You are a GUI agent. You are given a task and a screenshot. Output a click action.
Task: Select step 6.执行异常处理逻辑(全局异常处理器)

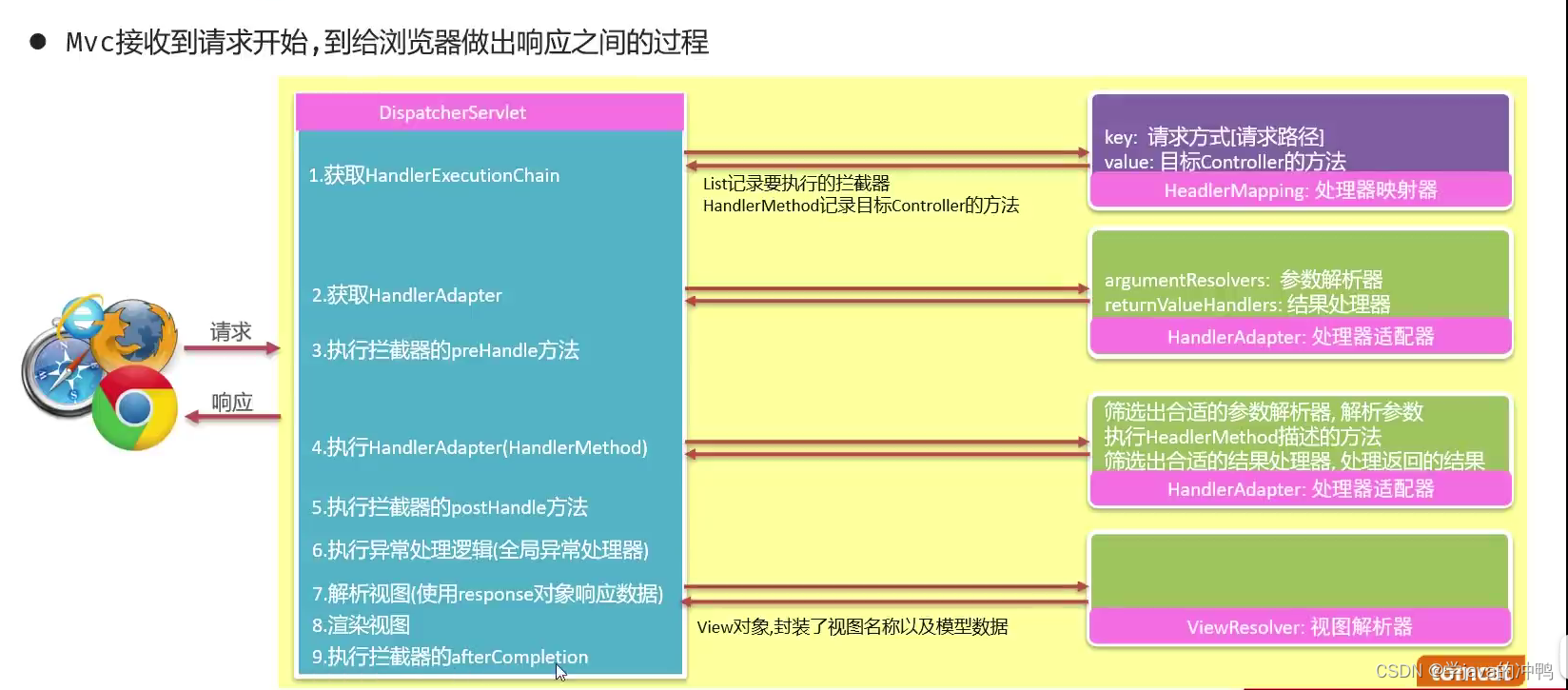pos(480,550)
